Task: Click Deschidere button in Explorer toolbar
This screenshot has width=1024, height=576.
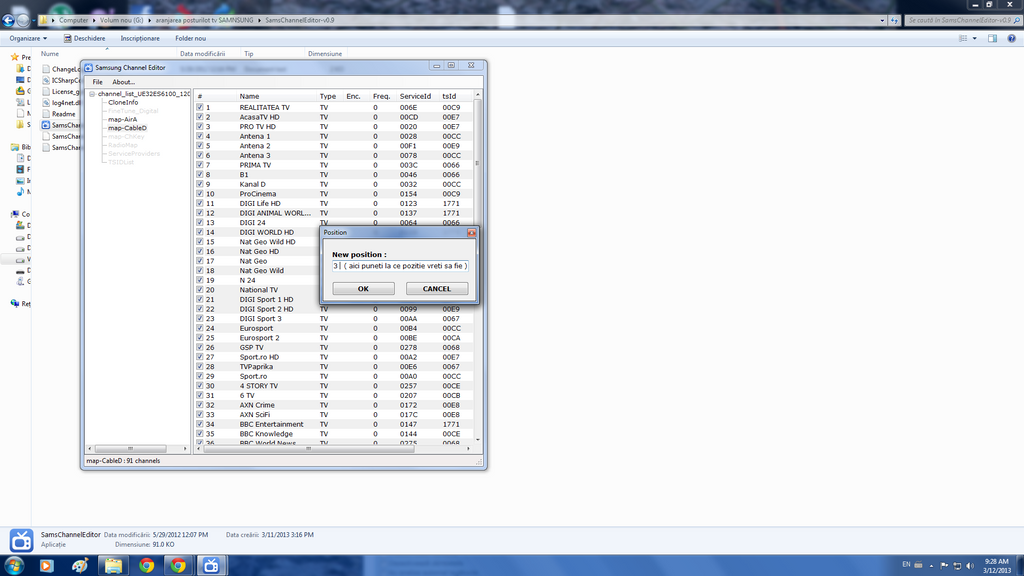Action: 84,39
